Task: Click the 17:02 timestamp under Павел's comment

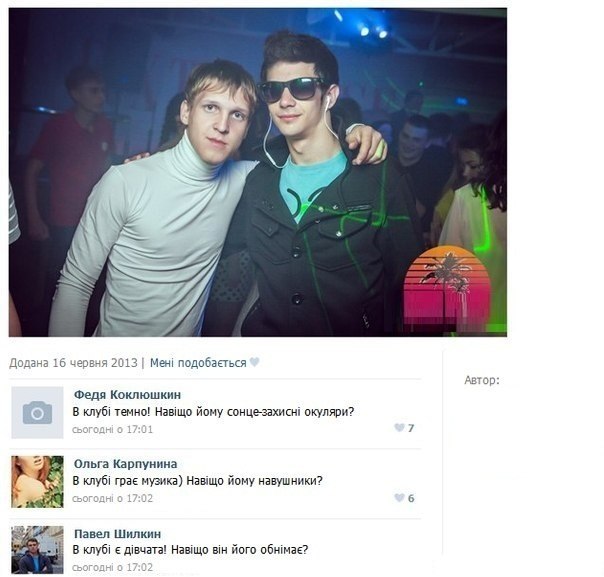Action: 112,567
